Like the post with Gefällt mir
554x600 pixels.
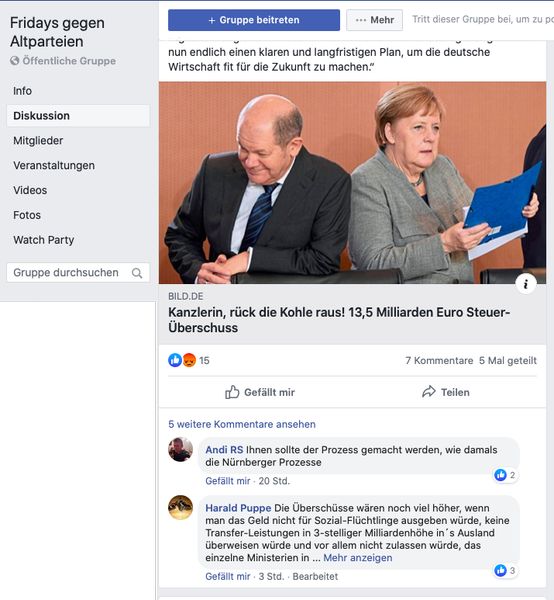coord(260,392)
